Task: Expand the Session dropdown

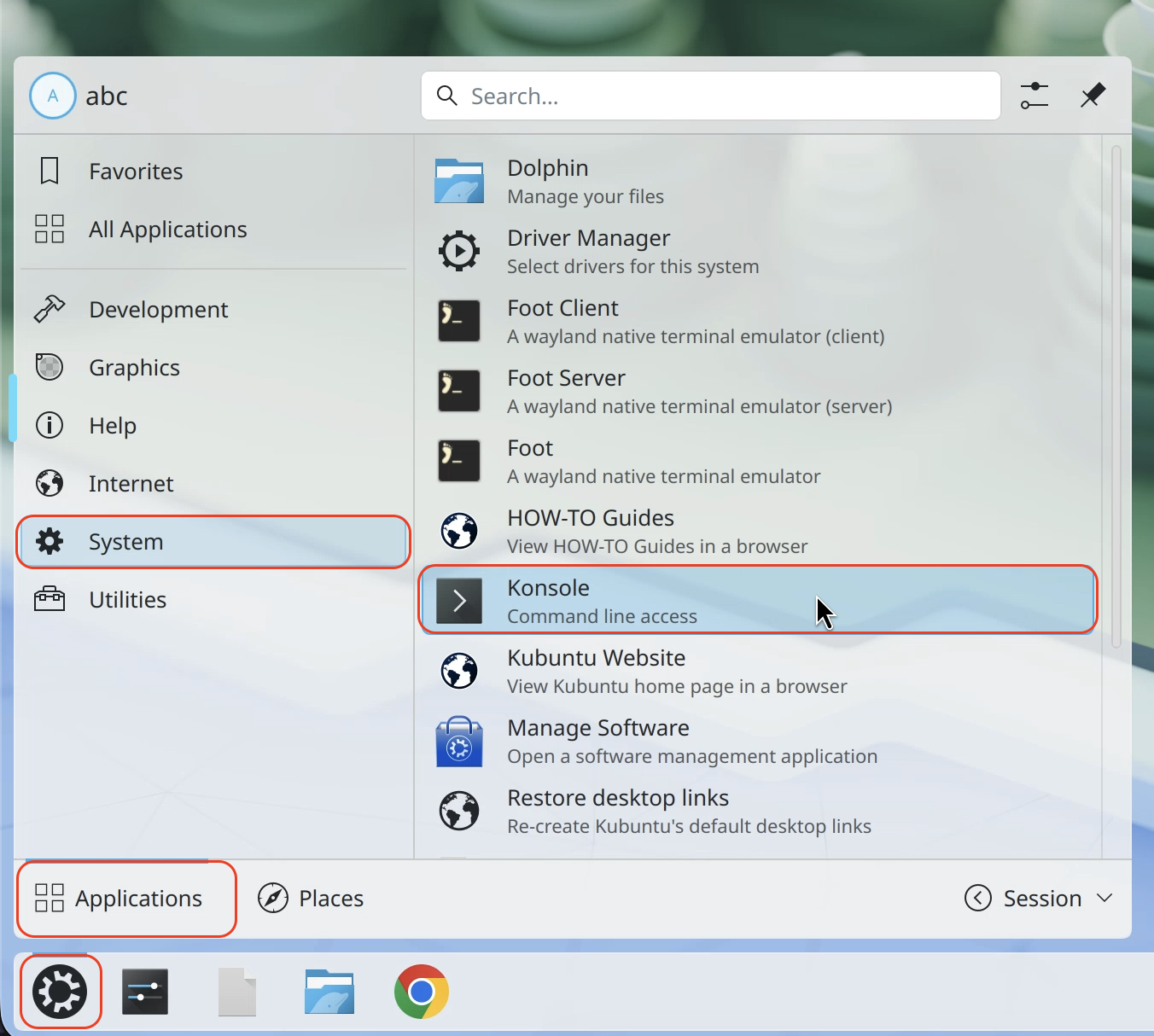Action: tap(1039, 899)
